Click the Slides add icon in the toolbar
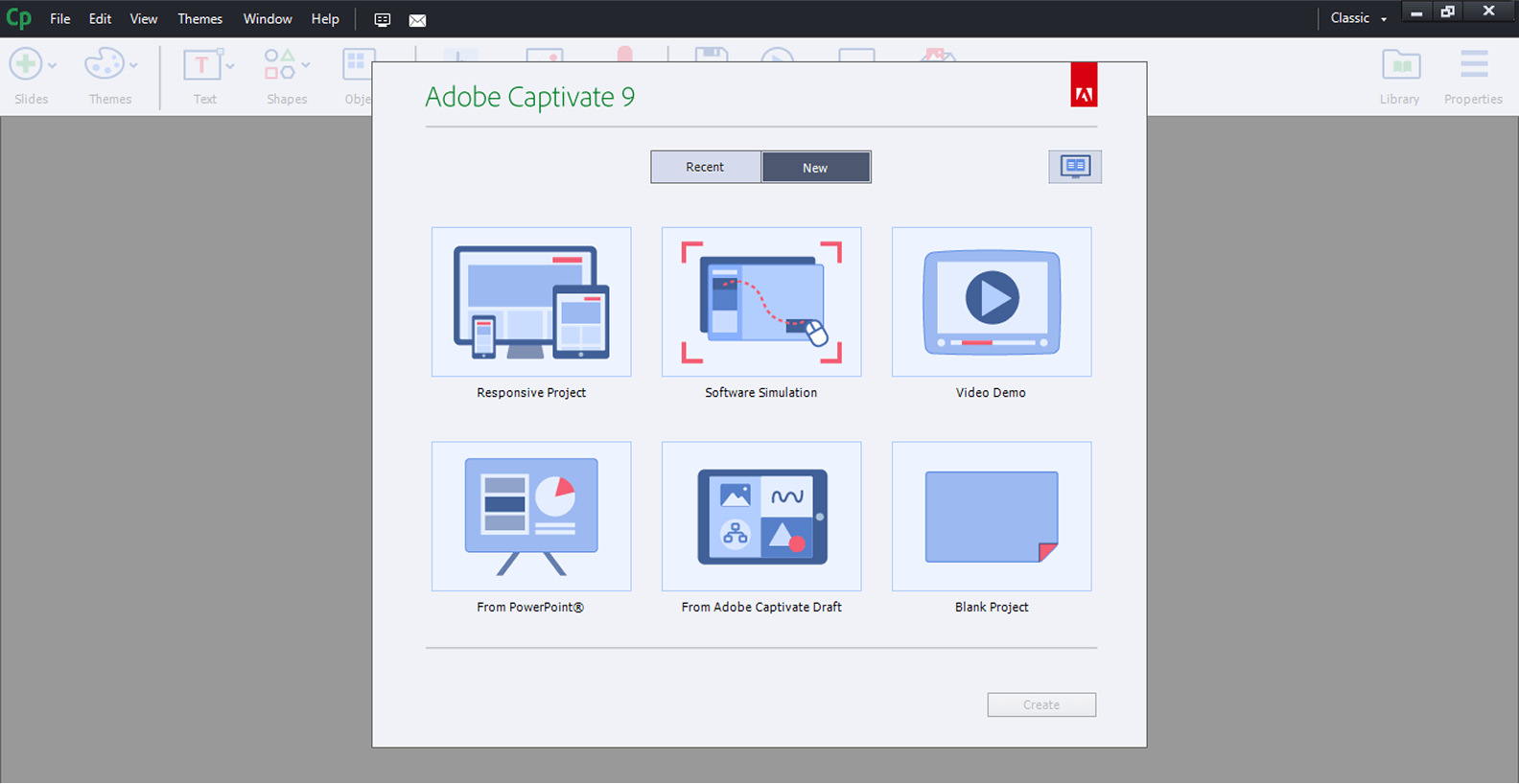The image size is (1519, 784). pyautogui.click(x=26, y=64)
